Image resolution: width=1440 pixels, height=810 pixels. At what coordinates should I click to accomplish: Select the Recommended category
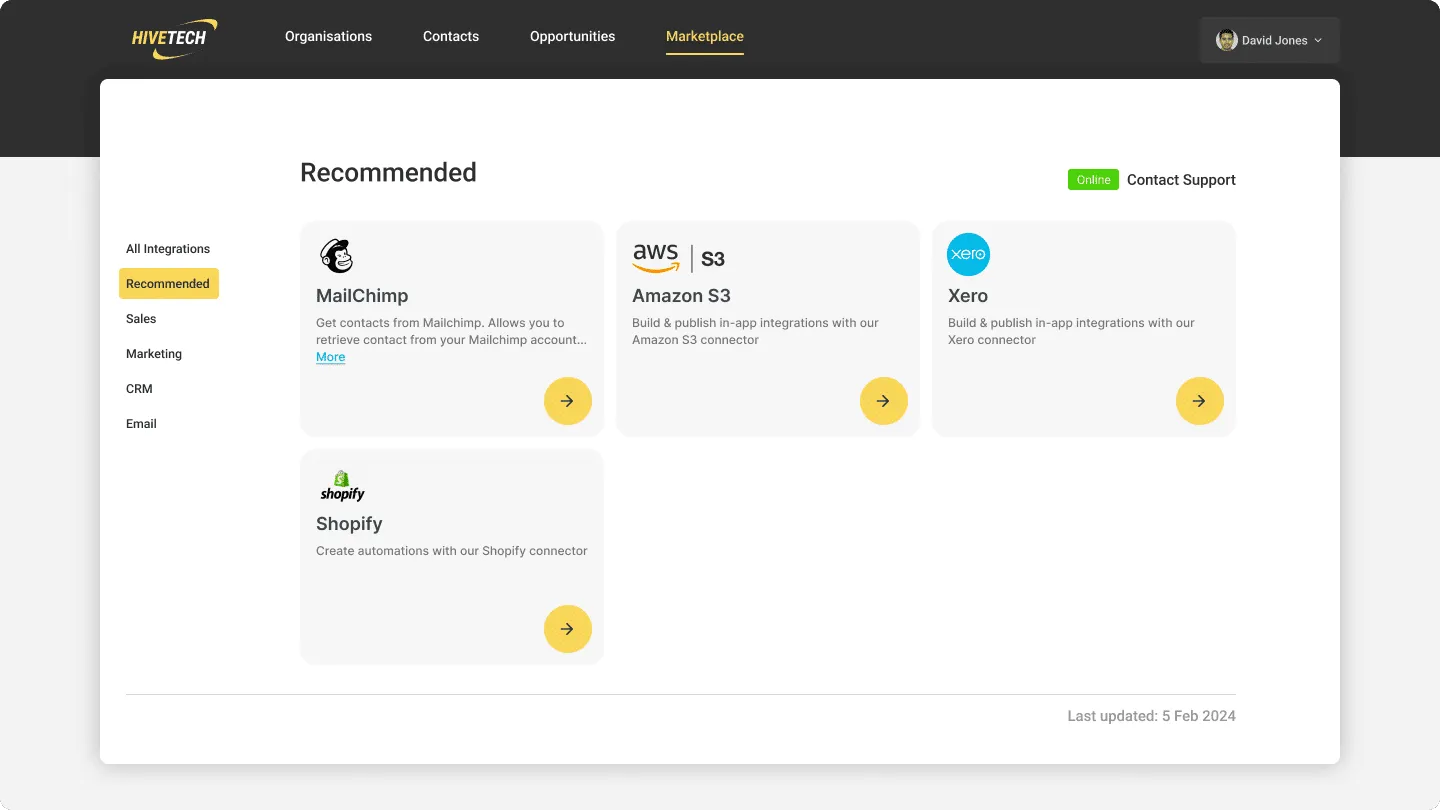pos(168,283)
